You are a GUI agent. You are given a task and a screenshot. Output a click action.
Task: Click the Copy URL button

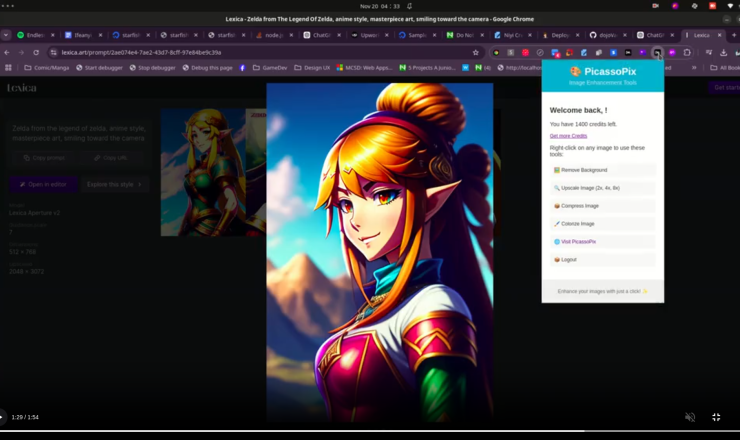110,158
